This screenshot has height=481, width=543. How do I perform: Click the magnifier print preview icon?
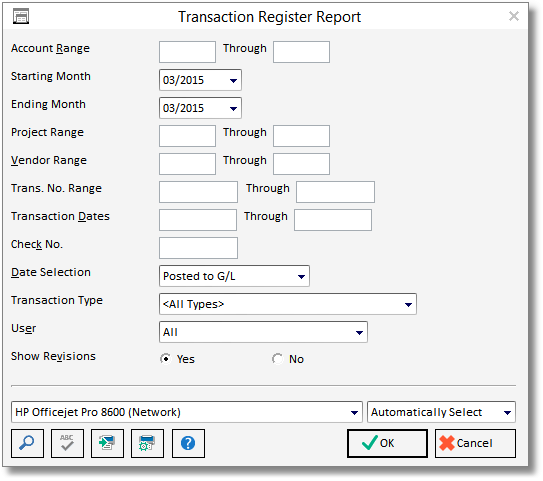pyautogui.click(x=27, y=443)
